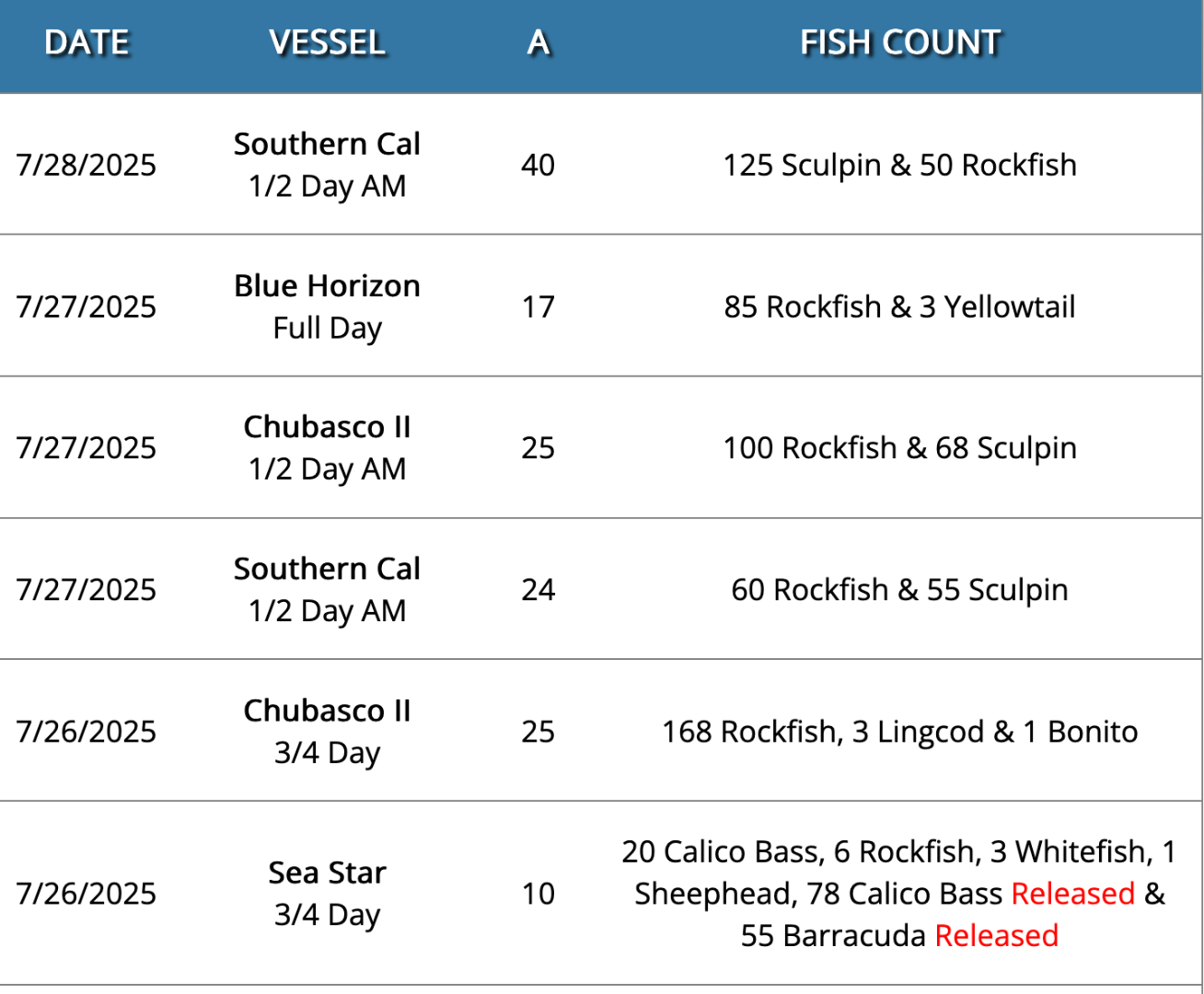Screen dimensions: 1204x994
Task: Select Sea Star angler count 10
Action: (538, 894)
